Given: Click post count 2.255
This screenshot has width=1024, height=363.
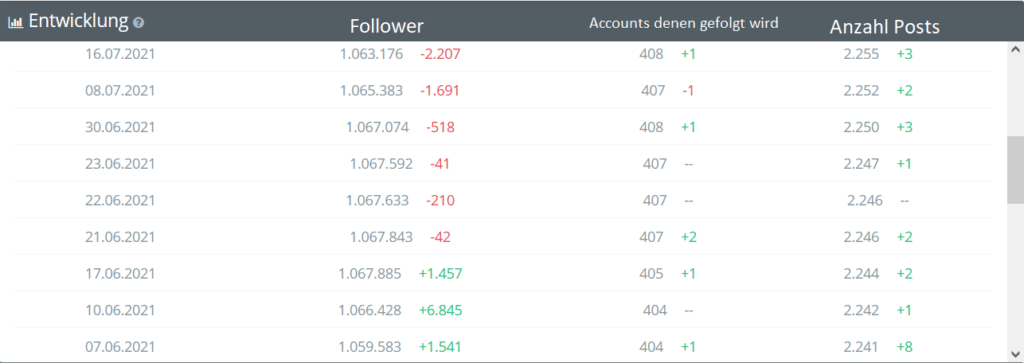Looking at the screenshot, I should point(861,54).
